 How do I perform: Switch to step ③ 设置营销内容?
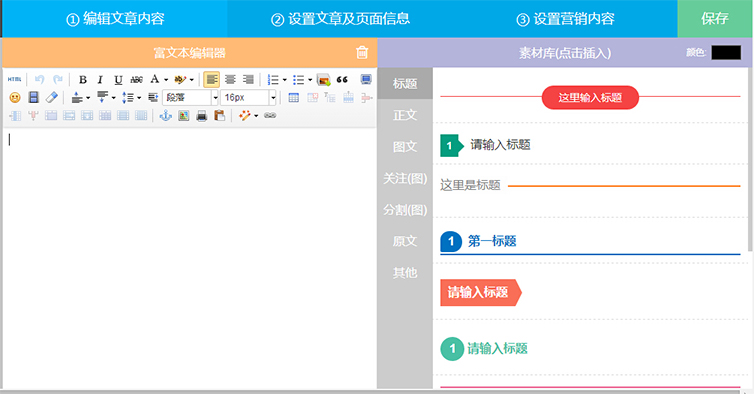click(566, 19)
